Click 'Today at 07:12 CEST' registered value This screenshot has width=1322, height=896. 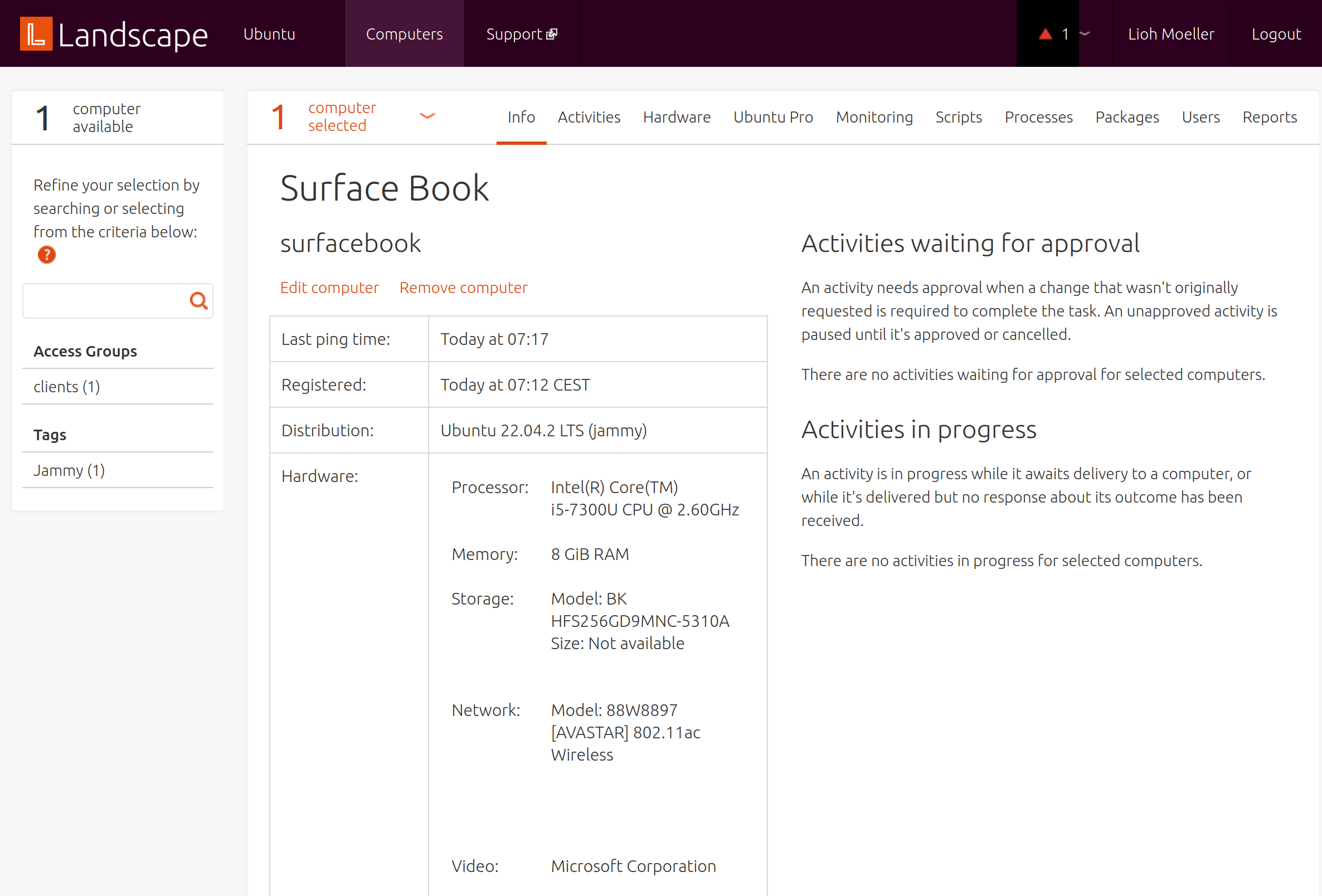click(x=515, y=384)
